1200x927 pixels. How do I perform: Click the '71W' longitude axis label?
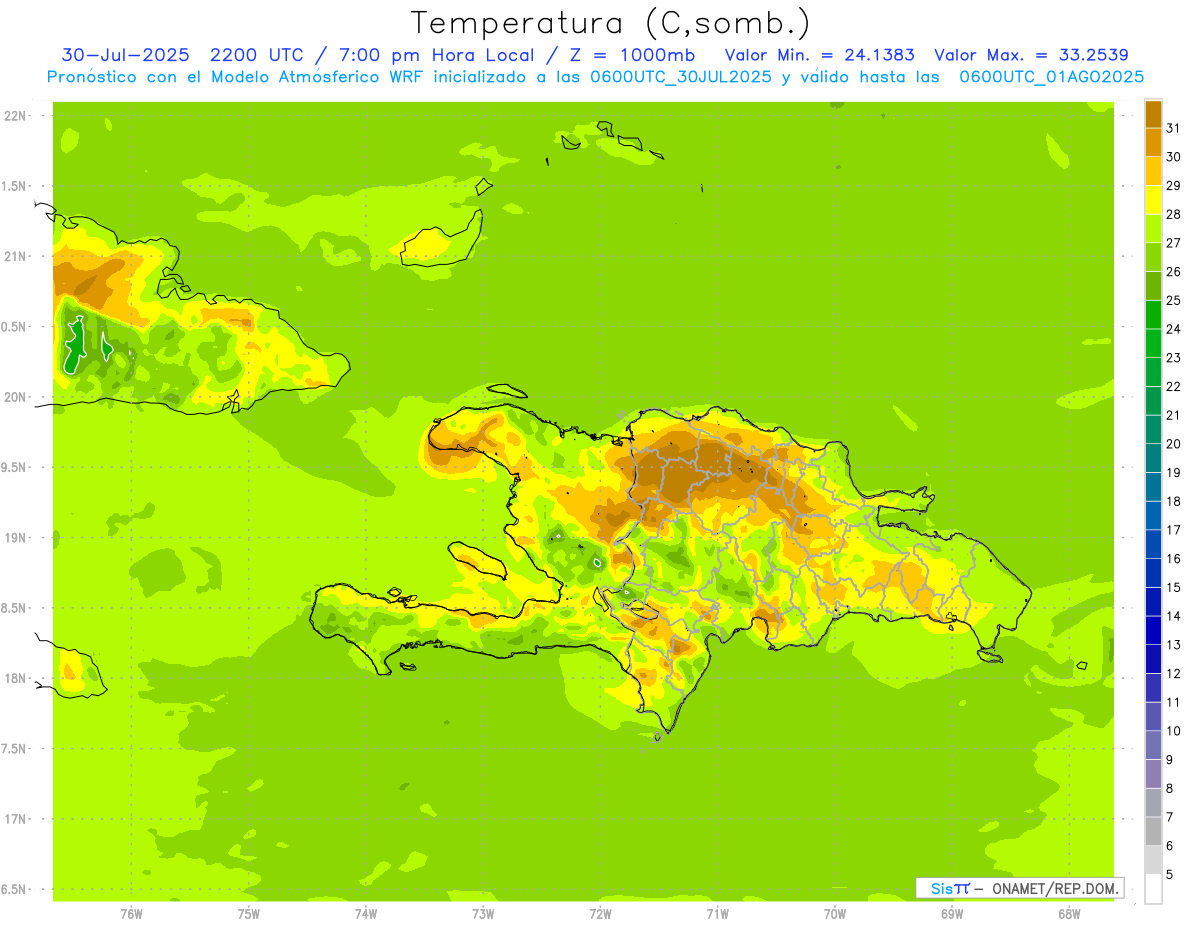pos(717,913)
